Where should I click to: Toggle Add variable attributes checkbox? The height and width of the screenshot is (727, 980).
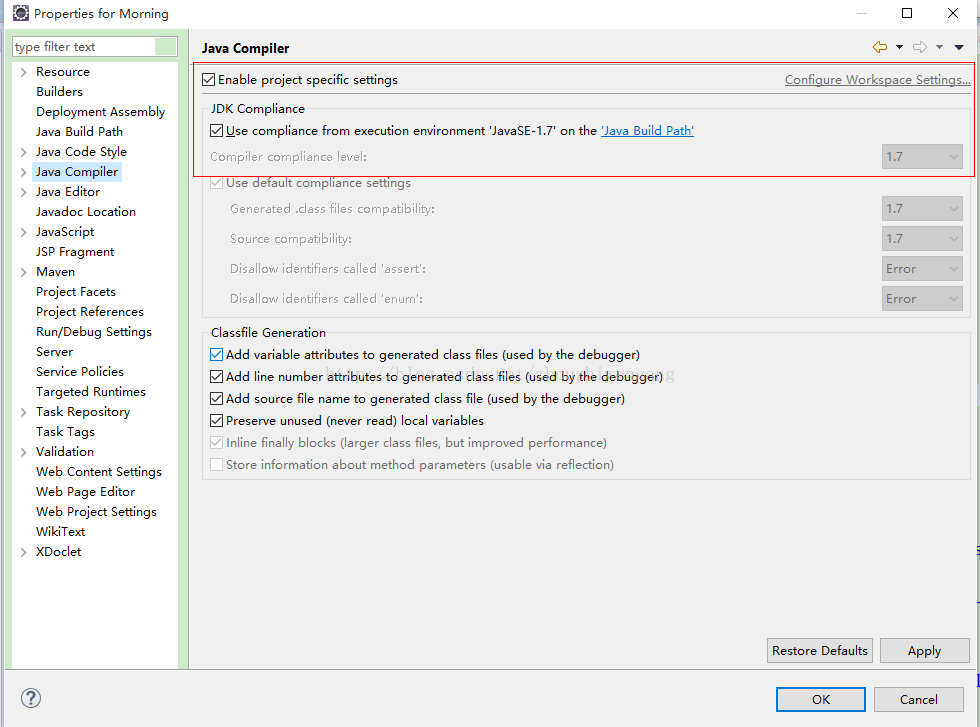coord(216,354)
